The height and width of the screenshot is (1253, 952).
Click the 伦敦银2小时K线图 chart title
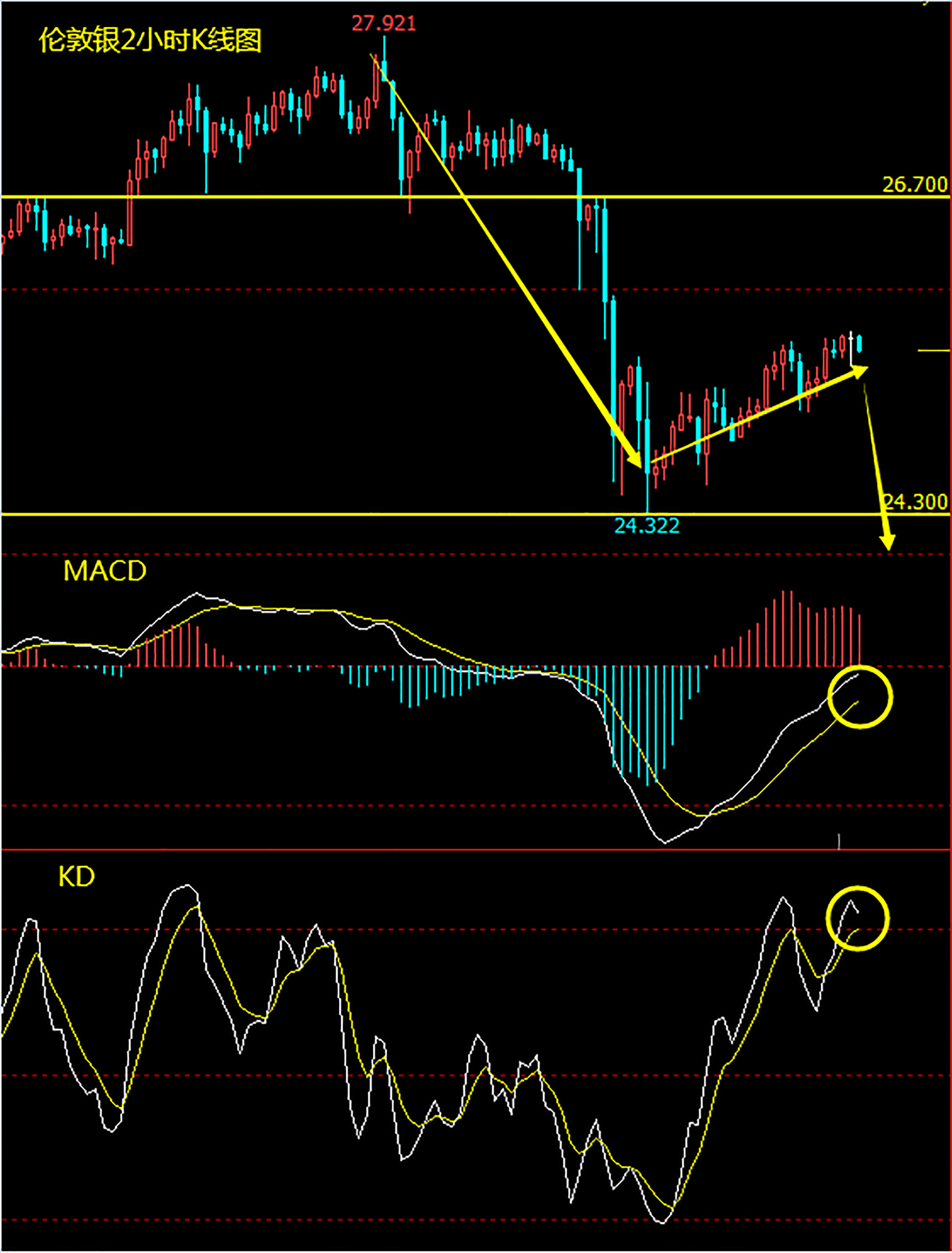click(150, 41)
